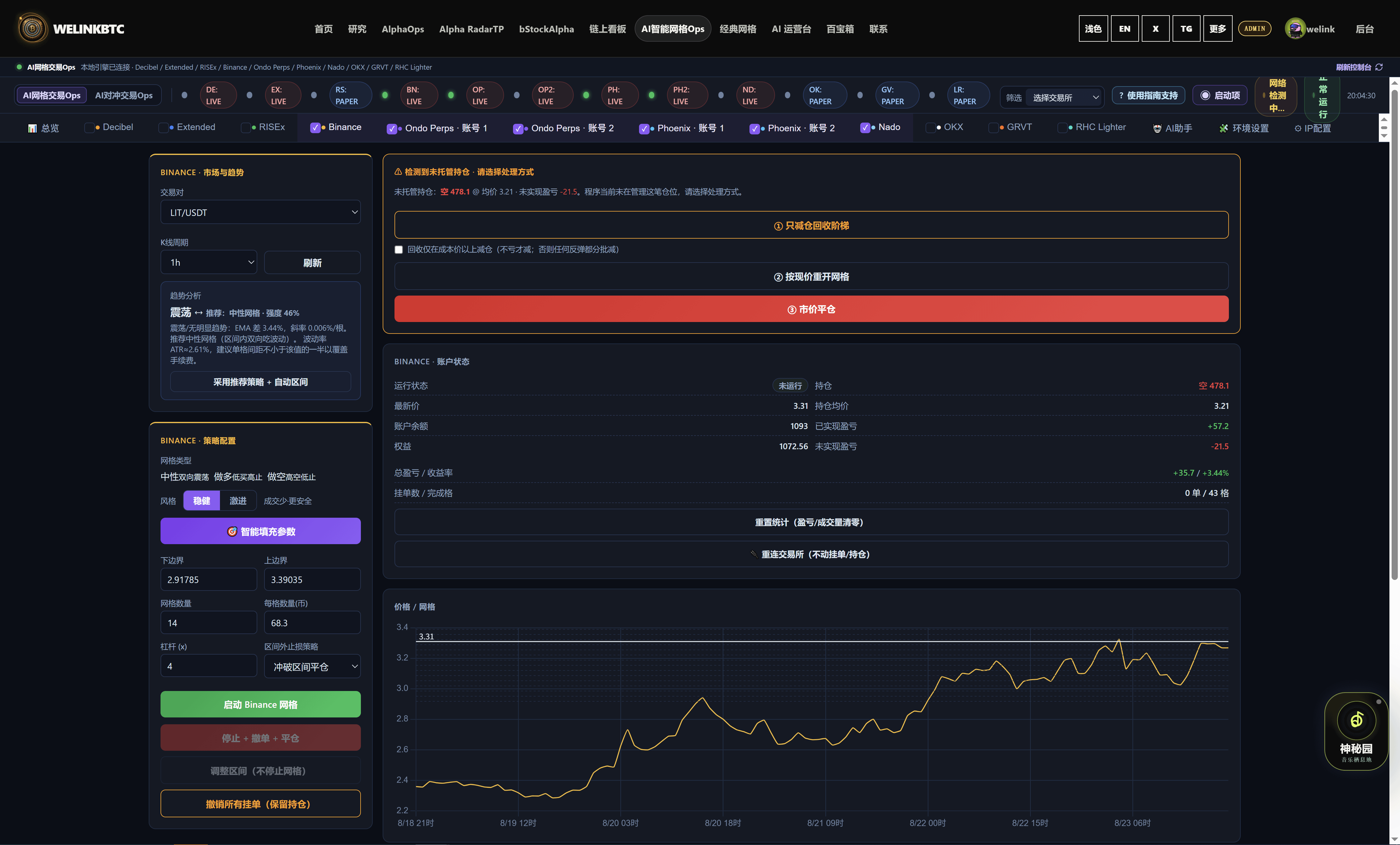Choose ② 按现价重开网格
Image resolution: width=1400 pixels, height=845 pixels.
pos(811,277)
